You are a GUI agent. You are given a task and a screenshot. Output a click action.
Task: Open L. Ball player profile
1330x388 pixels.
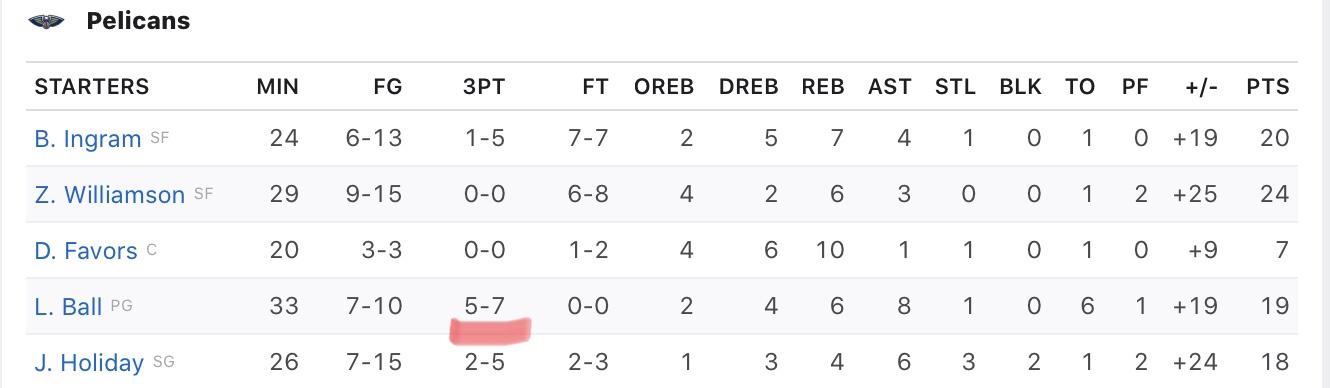pyautogui.click(x=69, y=307)
